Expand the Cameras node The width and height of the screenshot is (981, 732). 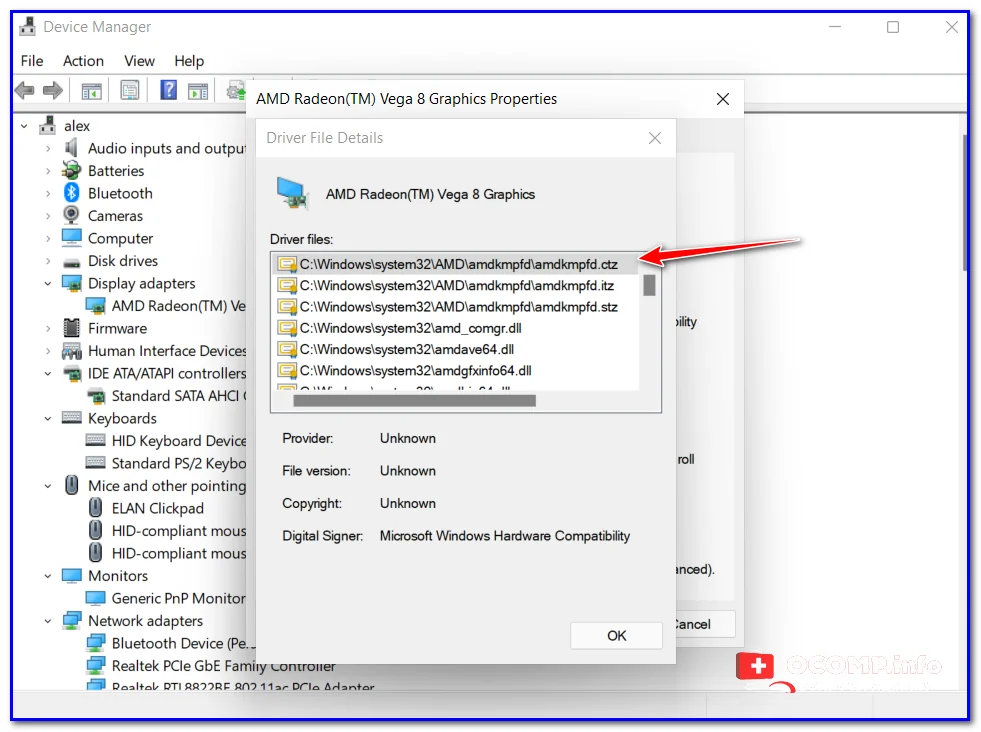point(48,216)
